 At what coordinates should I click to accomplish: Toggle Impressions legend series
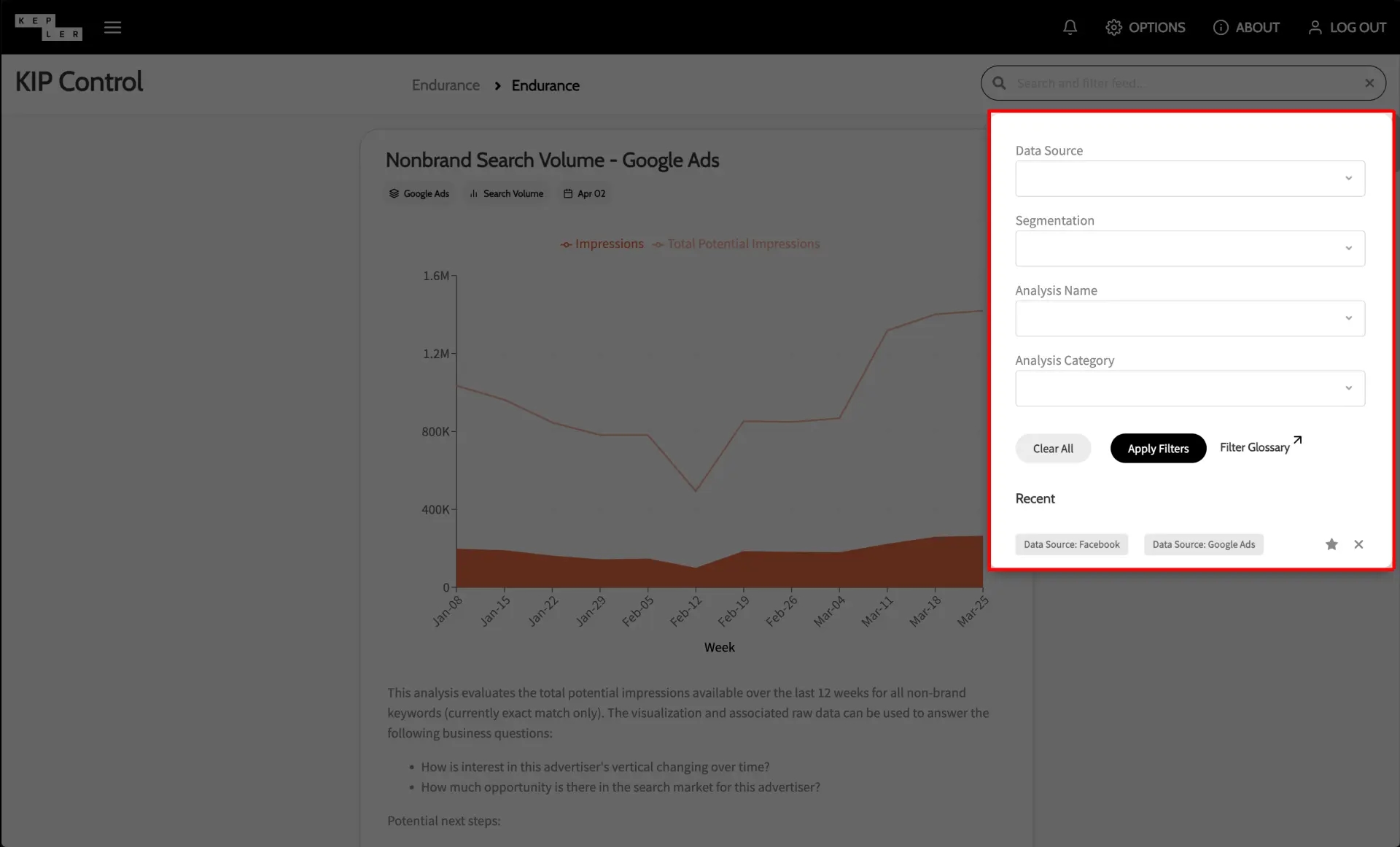(x=602, y=244)
